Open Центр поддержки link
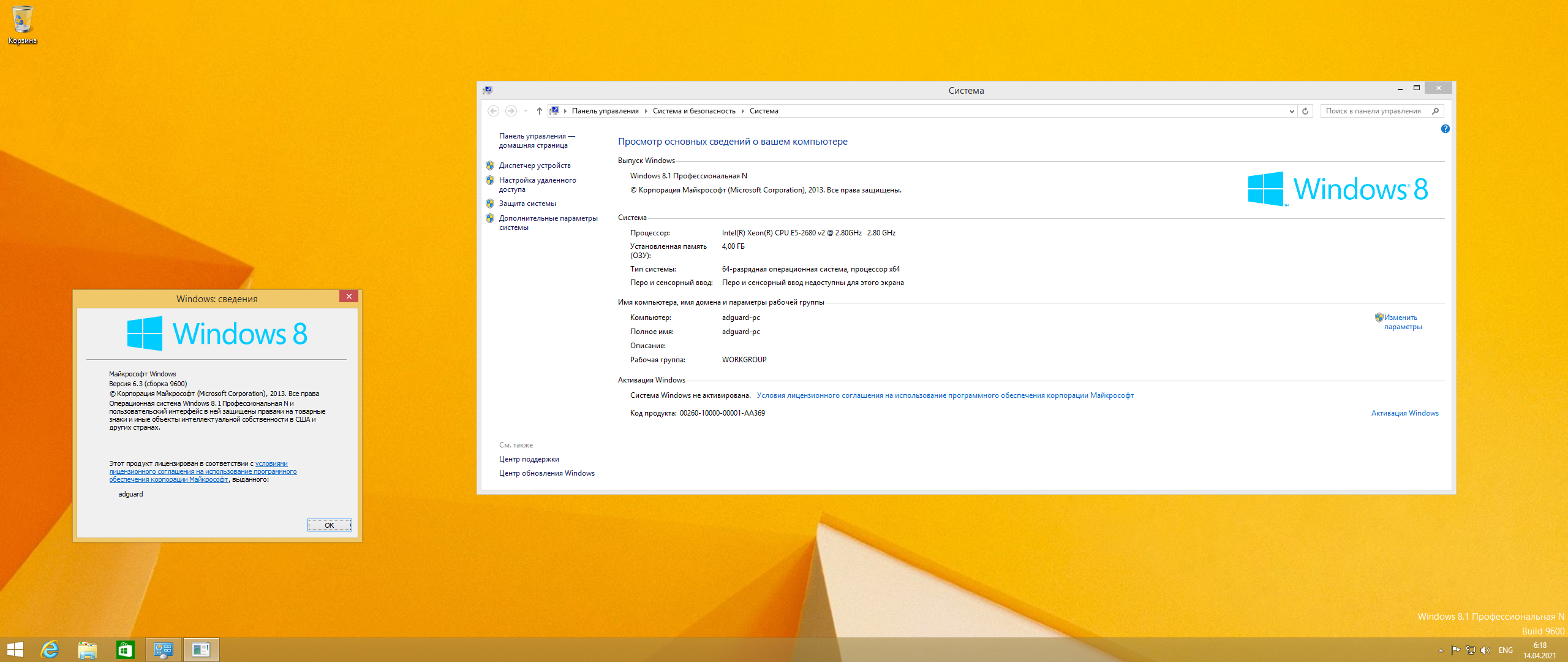This screenshot has height=662, width=1568. [529, 459]
